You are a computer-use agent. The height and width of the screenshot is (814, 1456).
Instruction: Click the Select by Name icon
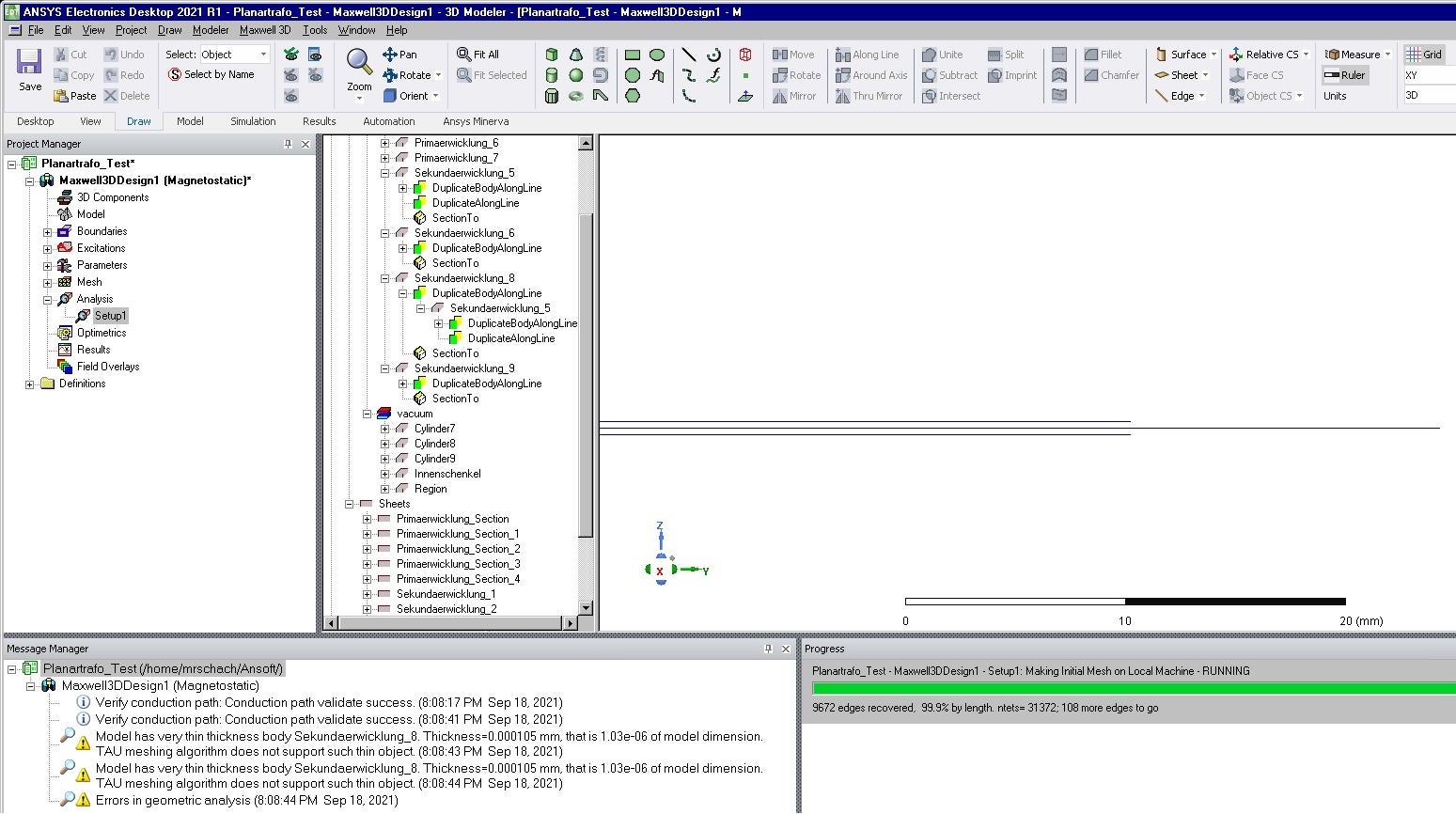pyautogui.click(x=211, y=74)
